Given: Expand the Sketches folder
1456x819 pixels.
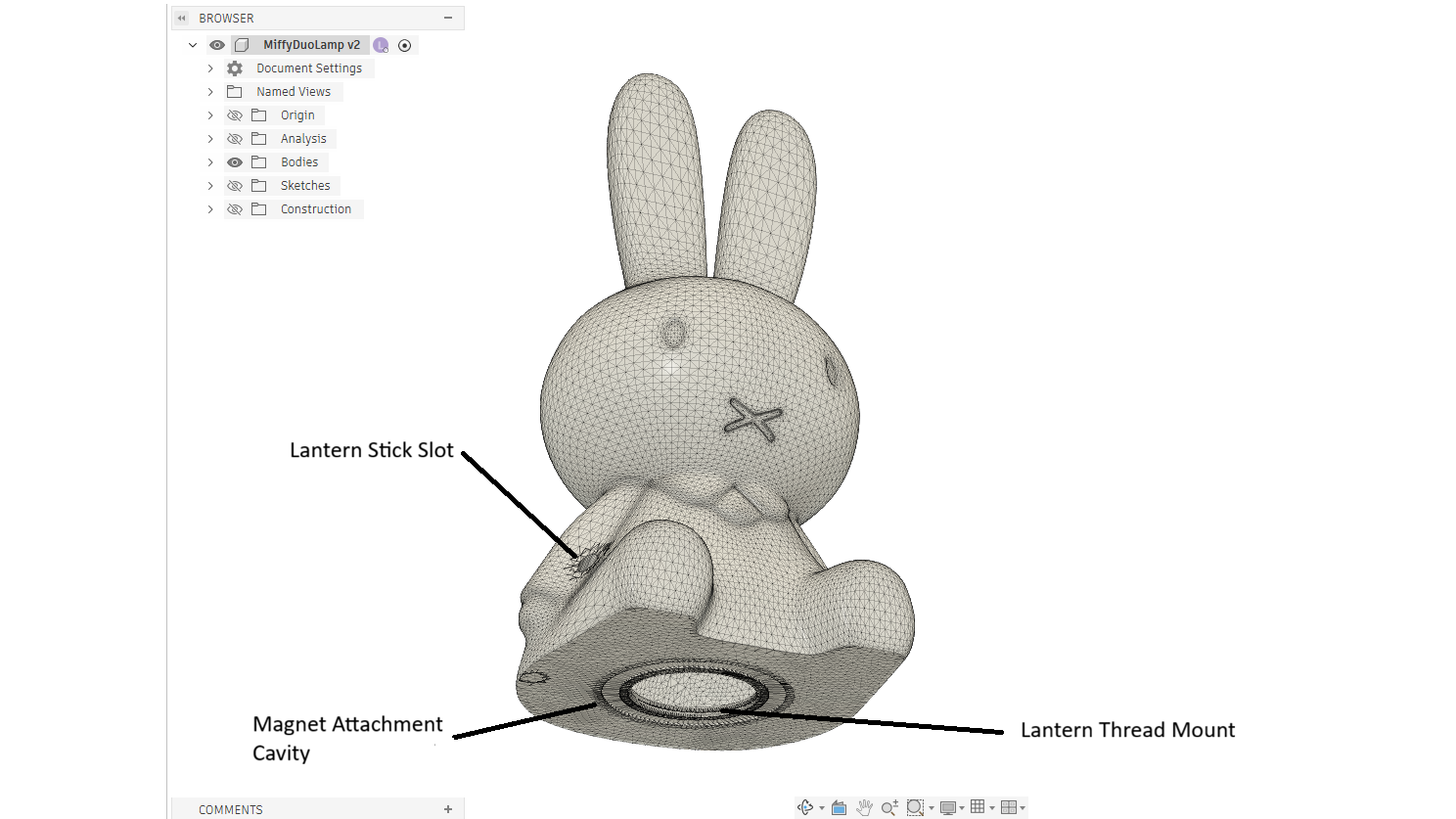Looking at the screenshot, I should click(x=210, y=186).
